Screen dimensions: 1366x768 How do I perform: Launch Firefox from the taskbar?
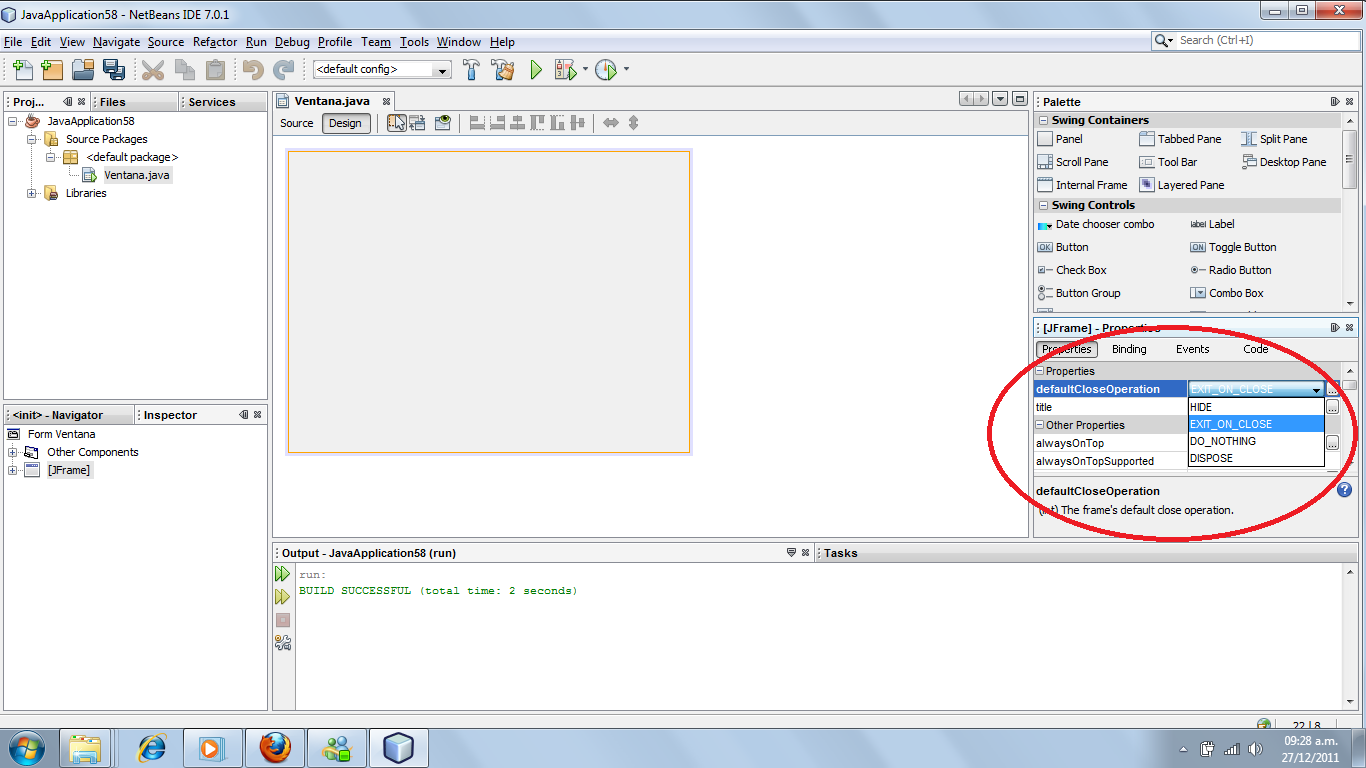click(x=275, y=746)
